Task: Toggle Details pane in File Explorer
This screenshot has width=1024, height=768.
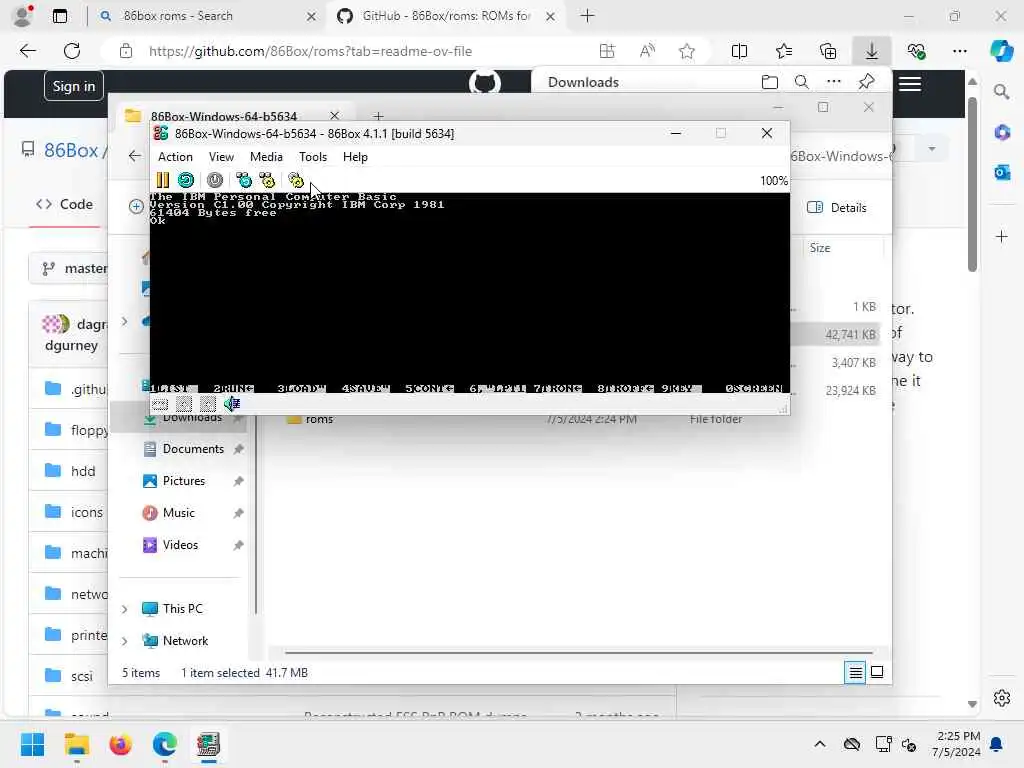Action: point(837,208)
